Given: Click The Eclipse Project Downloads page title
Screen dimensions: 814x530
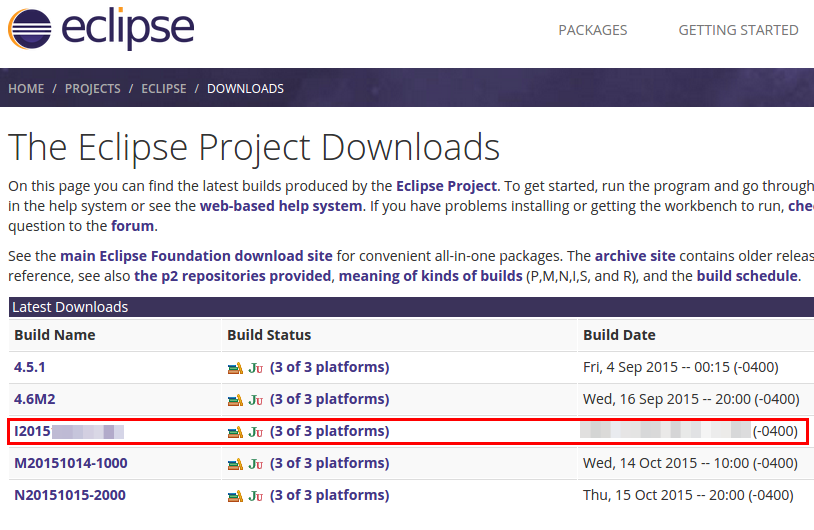Looking at the screenshot, I should point(254,147).
